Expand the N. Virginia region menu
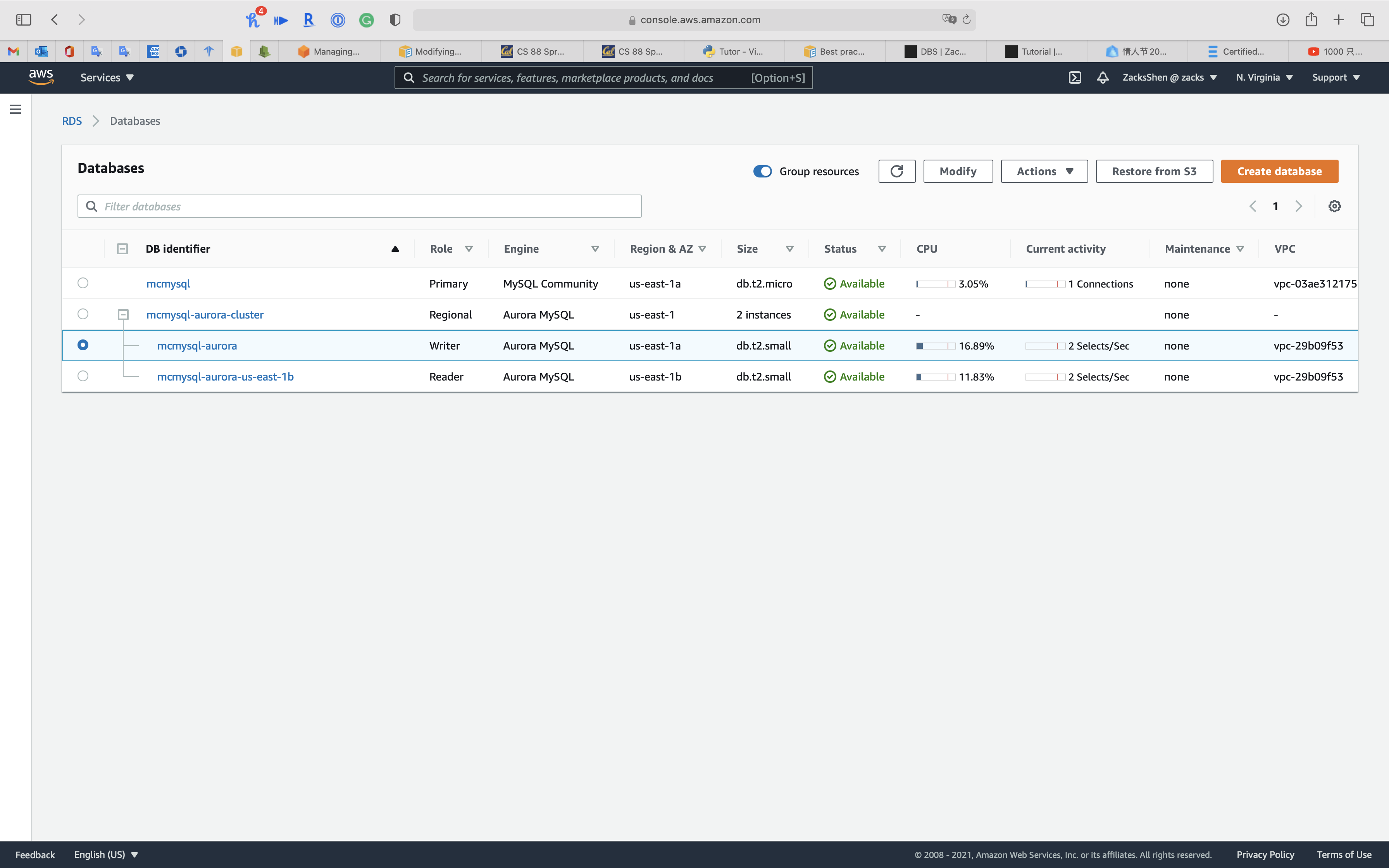This screenshot has width=1389, height=868. (1264, 77)
